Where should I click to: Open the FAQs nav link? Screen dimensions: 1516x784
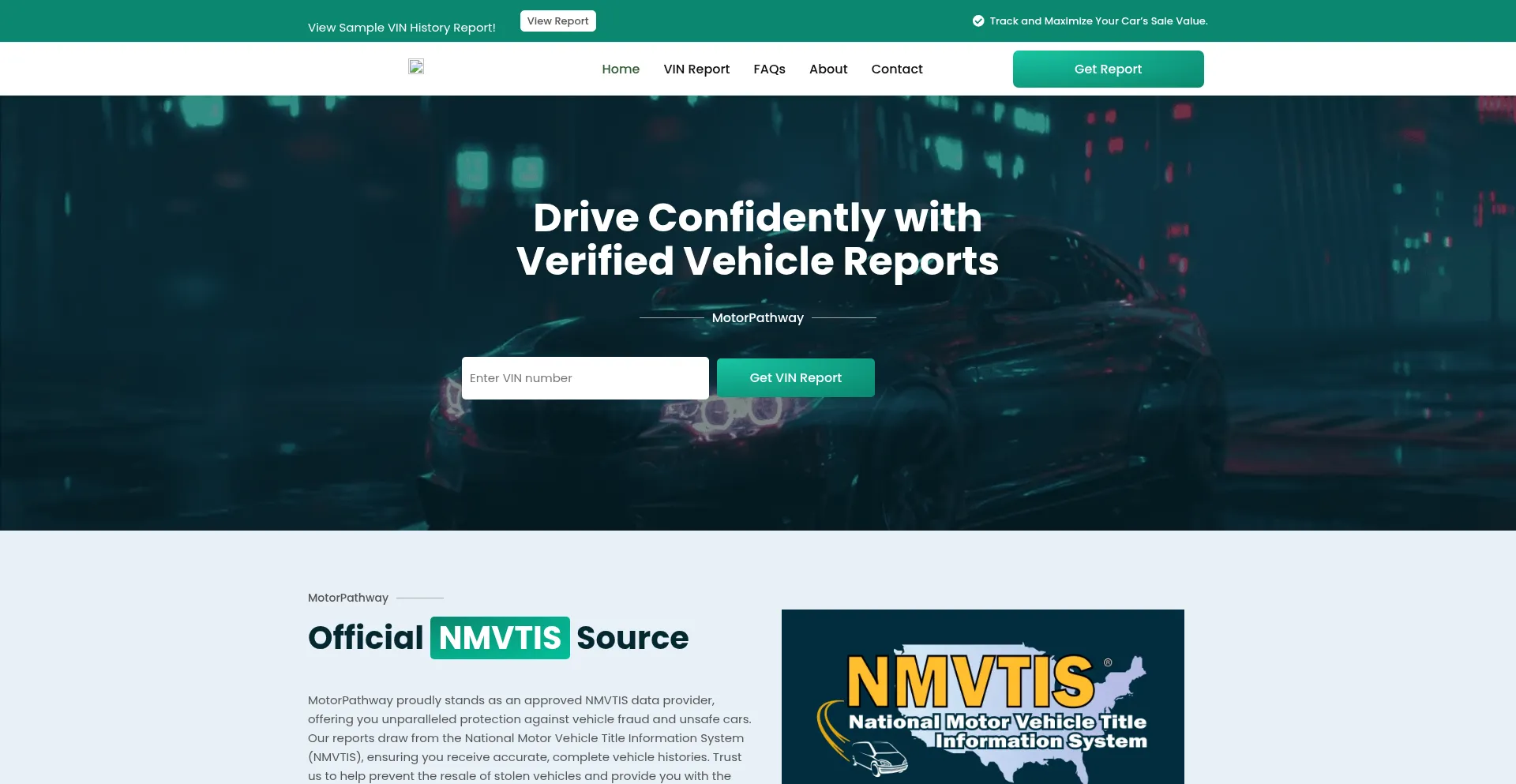[x=769, y=69]
